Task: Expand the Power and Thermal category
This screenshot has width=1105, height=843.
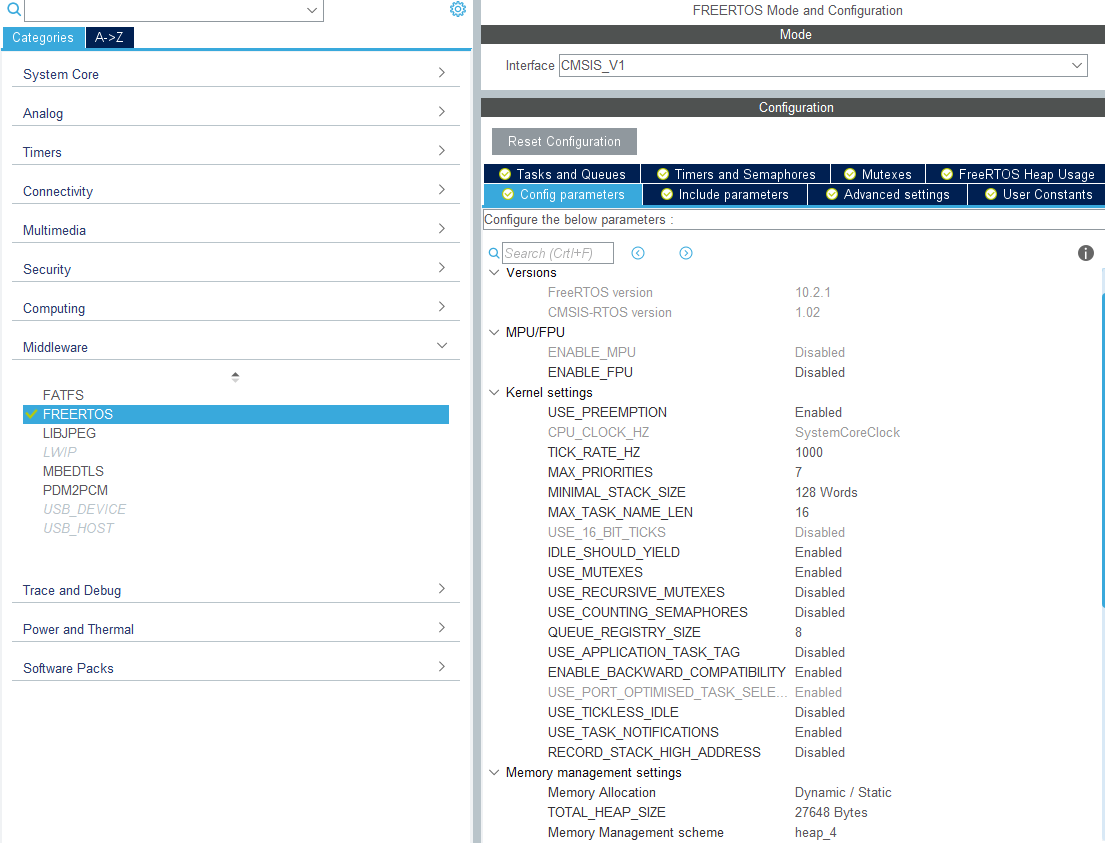Action: 235,629
